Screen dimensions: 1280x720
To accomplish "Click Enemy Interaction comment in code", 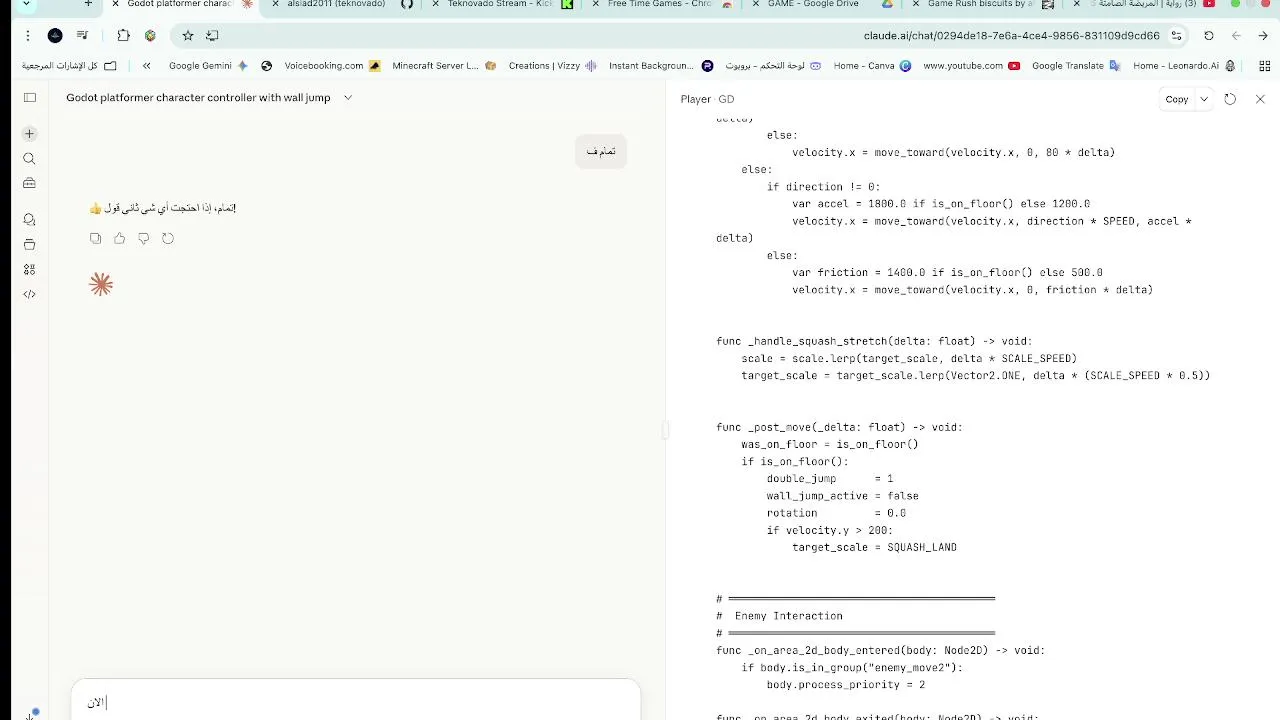I will tap(780, 616).
